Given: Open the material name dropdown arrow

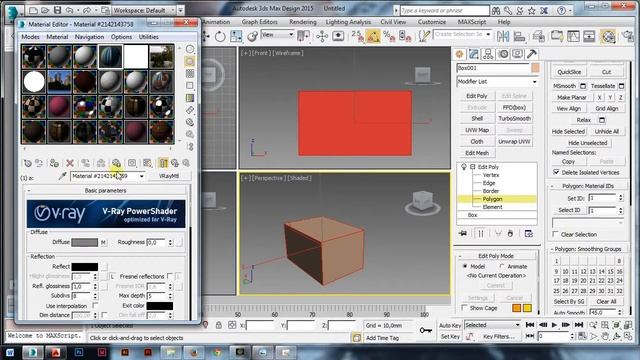Looking at the screenshot, I should 142,176.
